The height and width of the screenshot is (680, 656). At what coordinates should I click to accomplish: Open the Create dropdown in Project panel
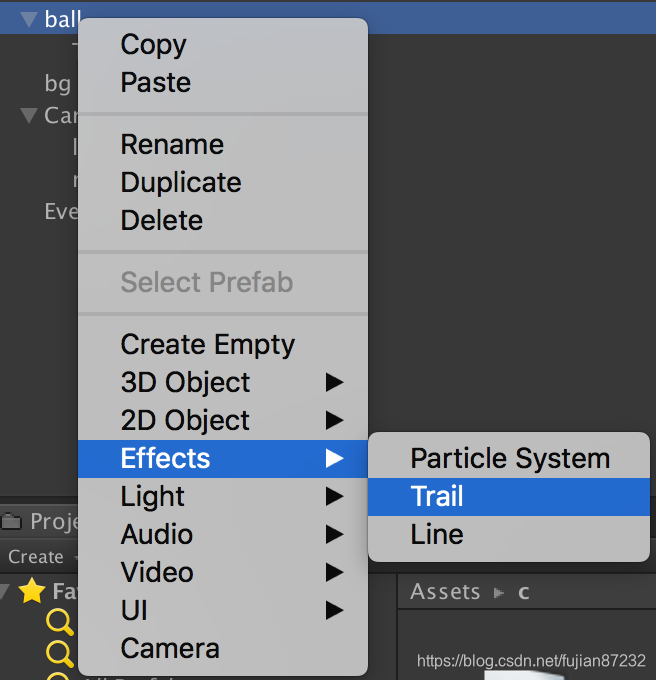point(36,557)
